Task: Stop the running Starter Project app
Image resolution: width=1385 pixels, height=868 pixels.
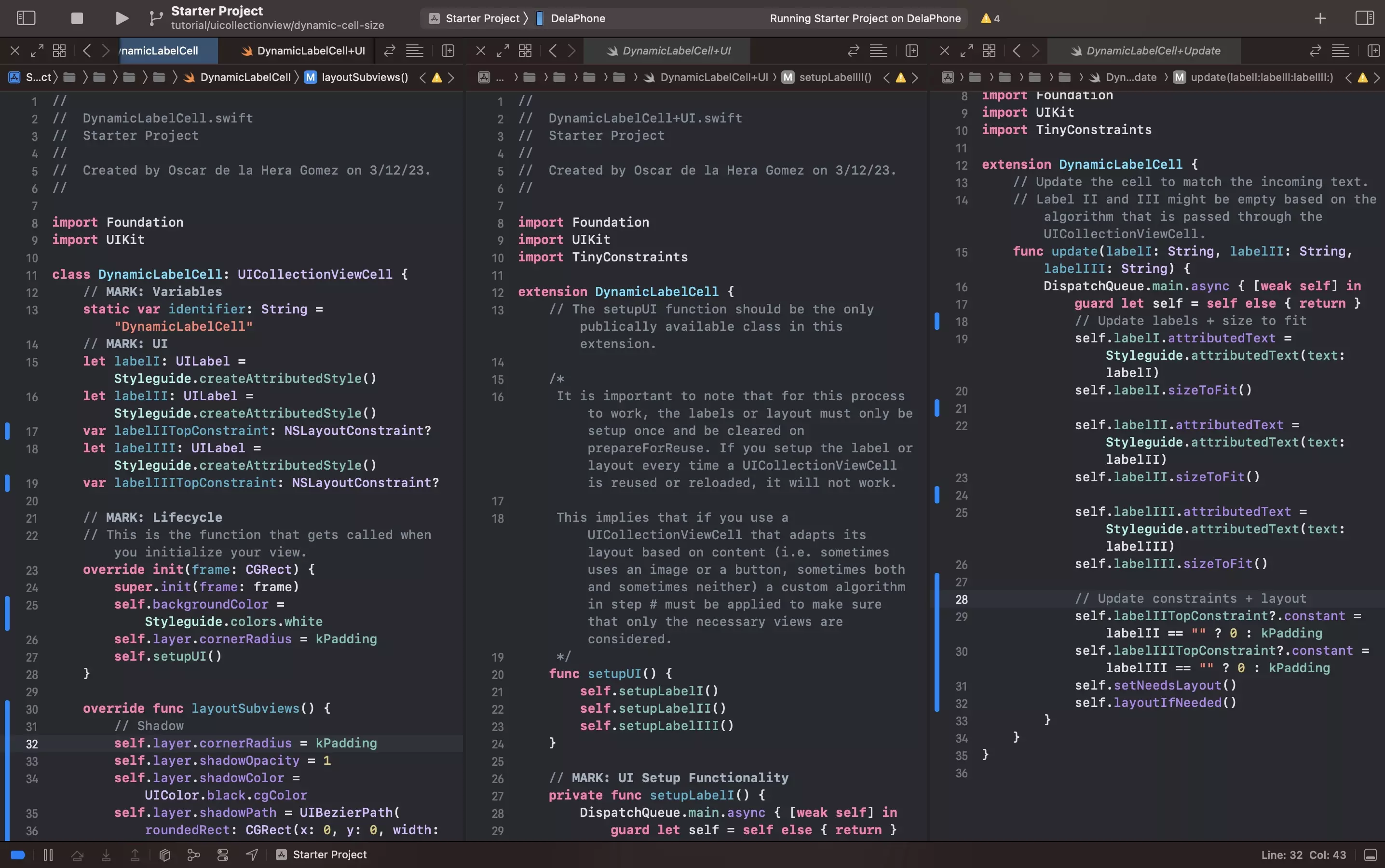Action: (77, 18)
